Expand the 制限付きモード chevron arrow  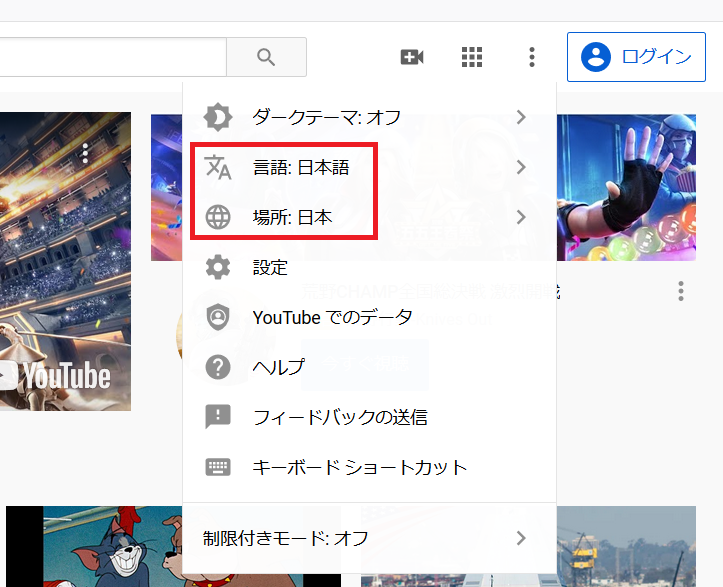coord(521,538)
